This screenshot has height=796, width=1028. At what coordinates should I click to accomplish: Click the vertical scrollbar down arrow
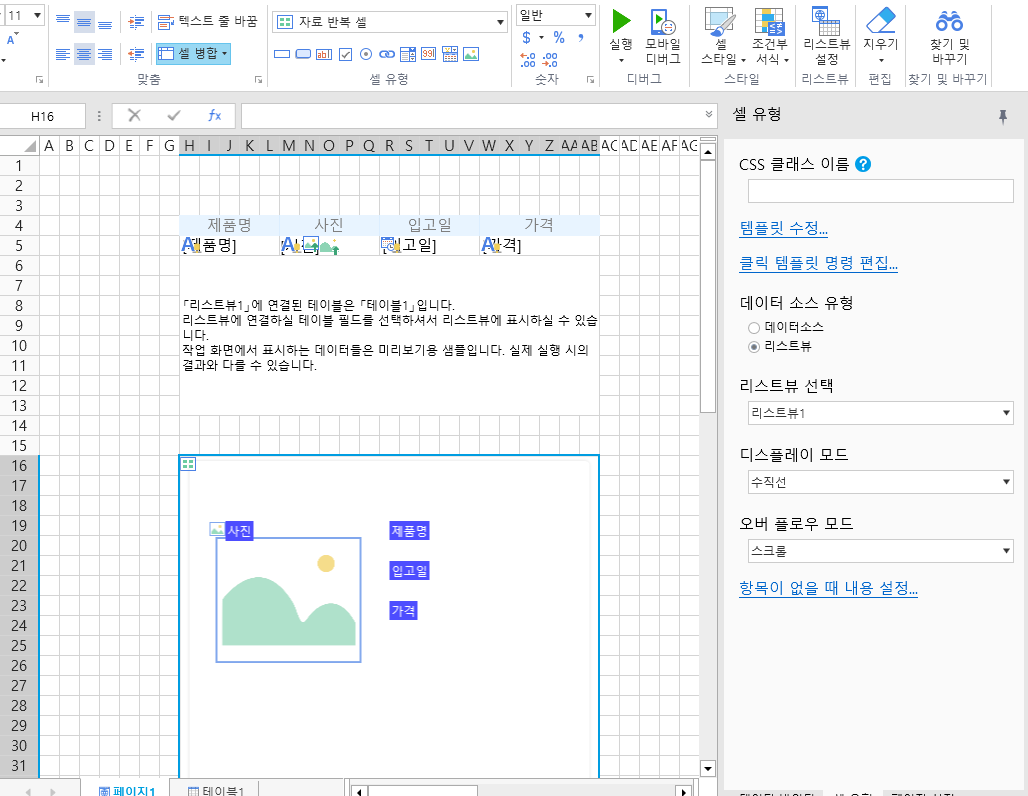(x=708, y=768)
